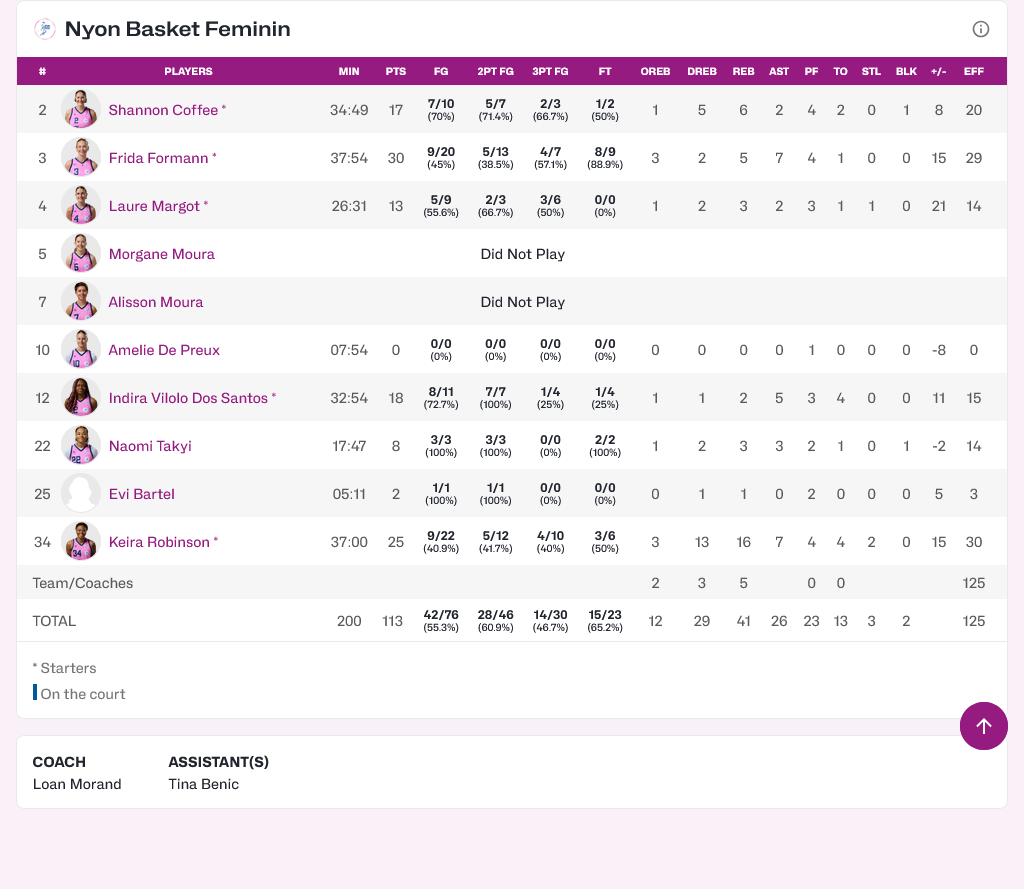Open Shannon Coffee's player photo
This screenshot has width=1024, height=889.
click(81, 110)
